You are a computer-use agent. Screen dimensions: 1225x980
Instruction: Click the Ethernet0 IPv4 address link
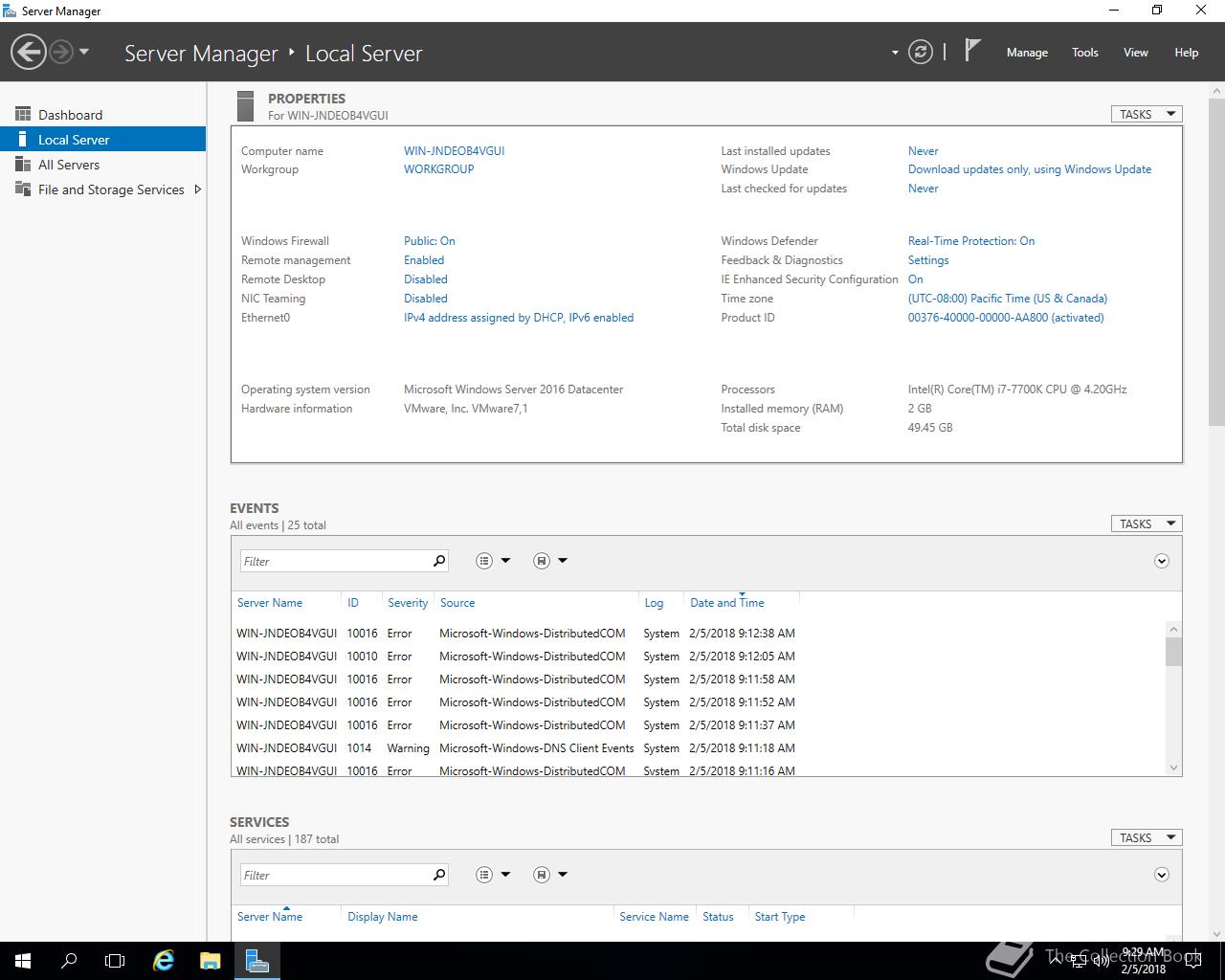519,318
